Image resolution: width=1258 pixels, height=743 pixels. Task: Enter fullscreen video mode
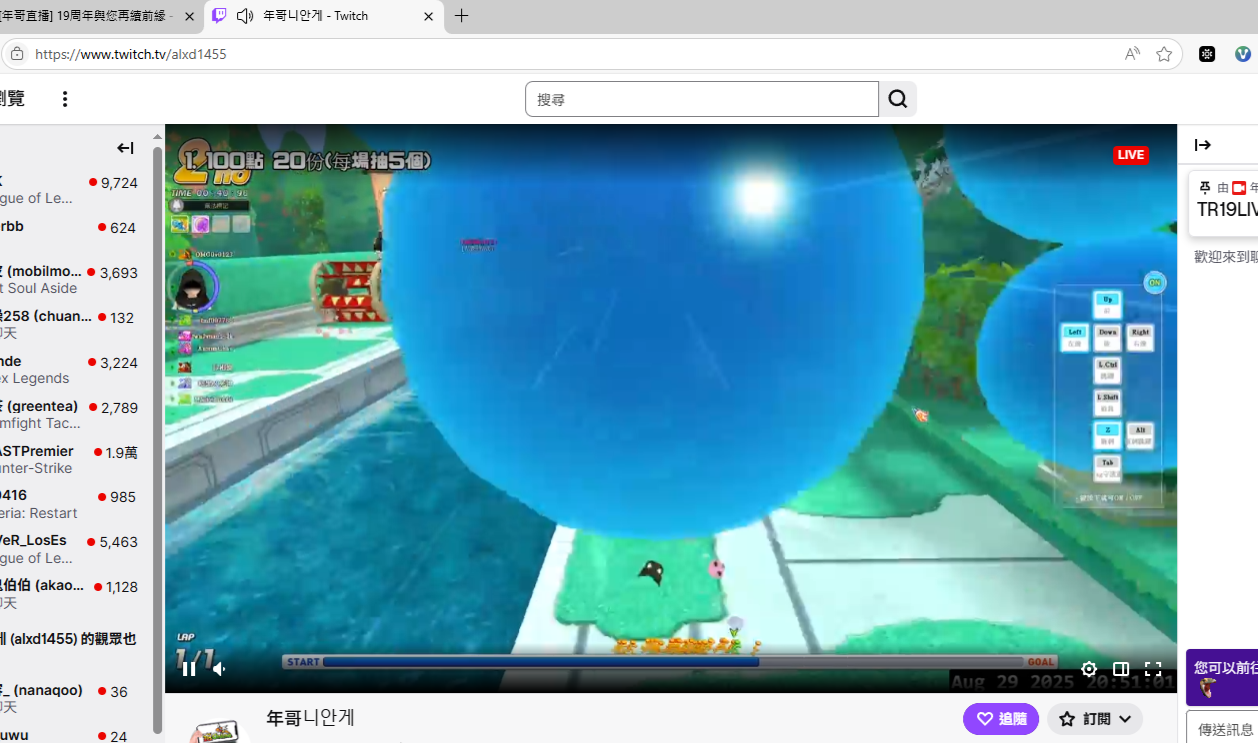click(1153, 669)
